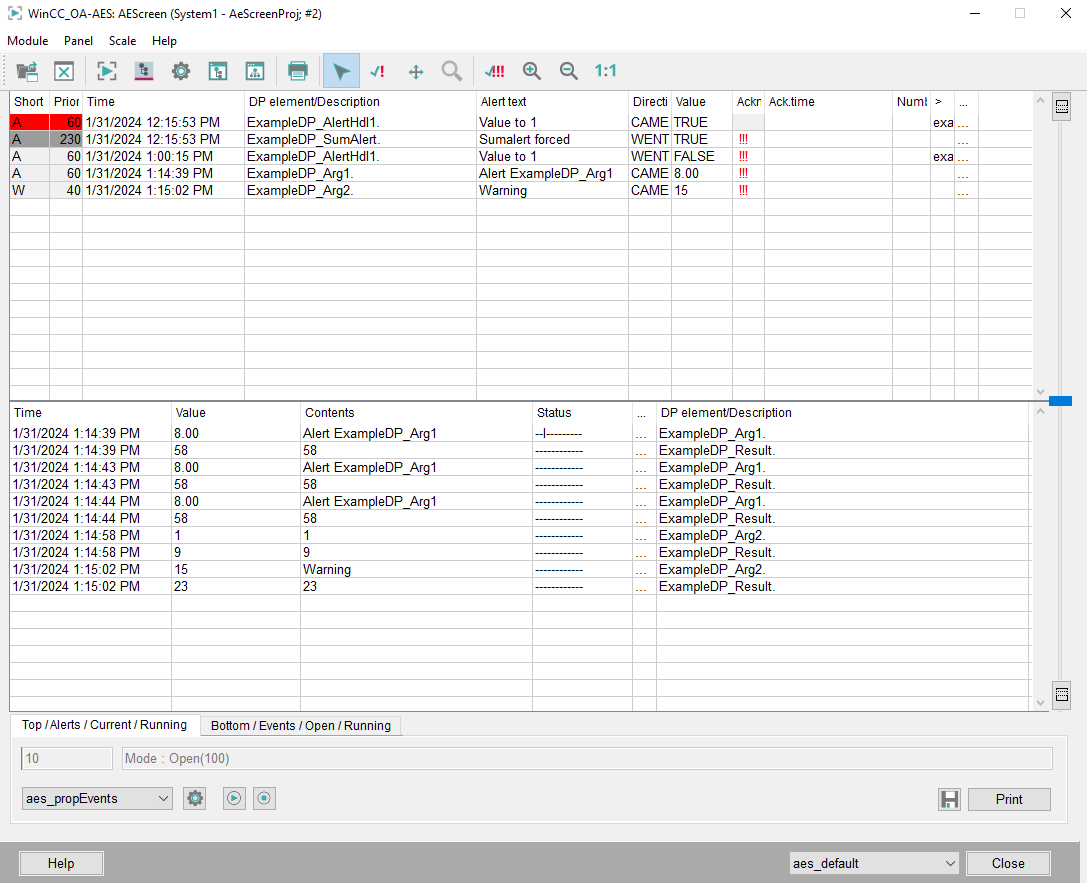Image resolution: width=1087 pixels, height=883 pixels.
Task: Click the expand button at top-right of the alert table
Action: pos(1063,106)
